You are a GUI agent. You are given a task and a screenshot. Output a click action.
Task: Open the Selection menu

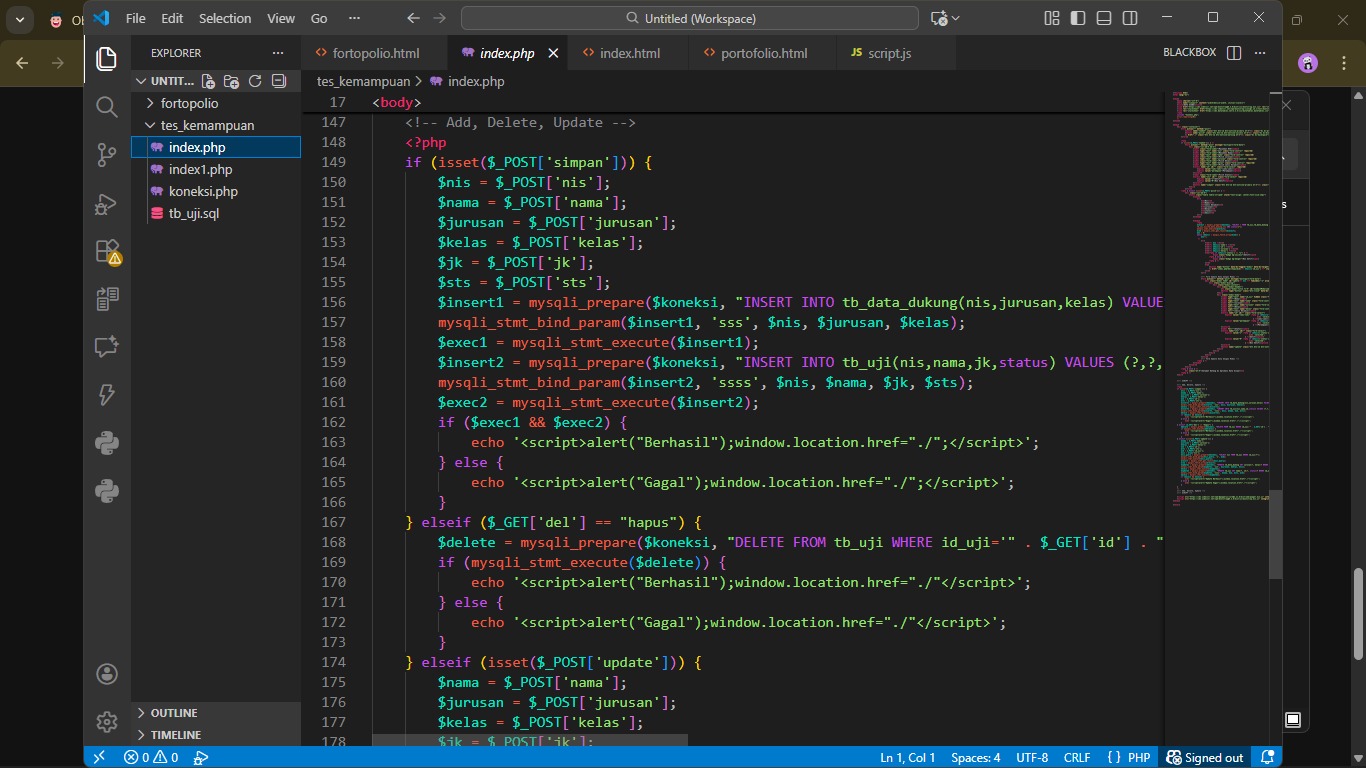pos(225,18)
